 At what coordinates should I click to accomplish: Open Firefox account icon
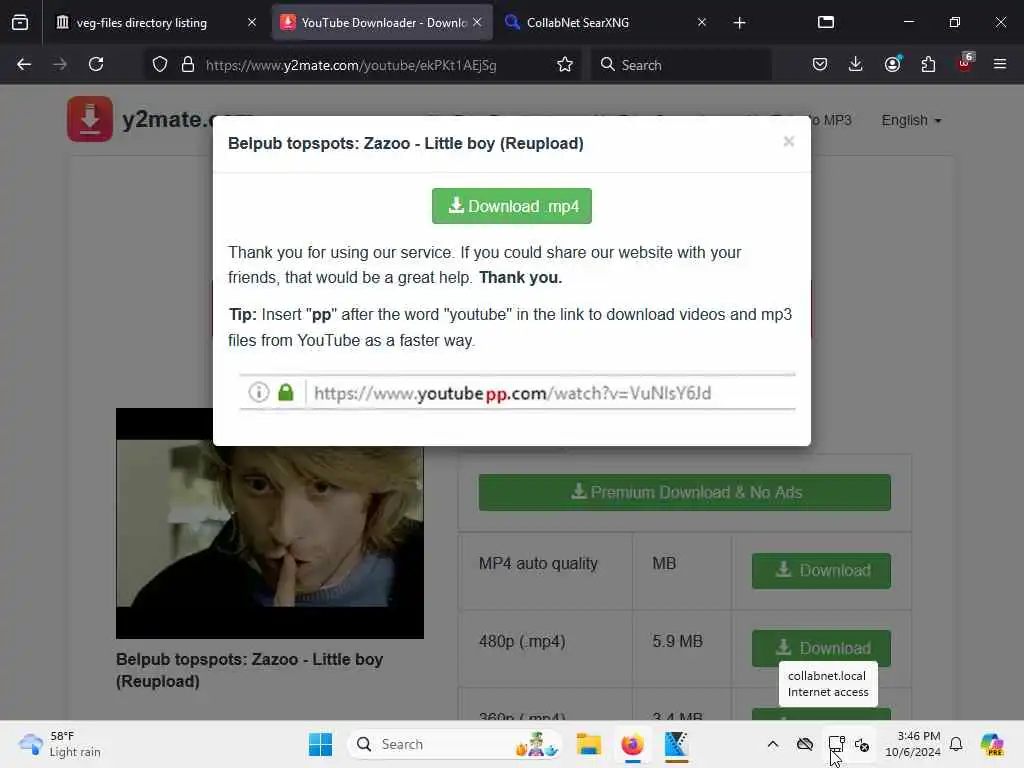coord(892,64)
